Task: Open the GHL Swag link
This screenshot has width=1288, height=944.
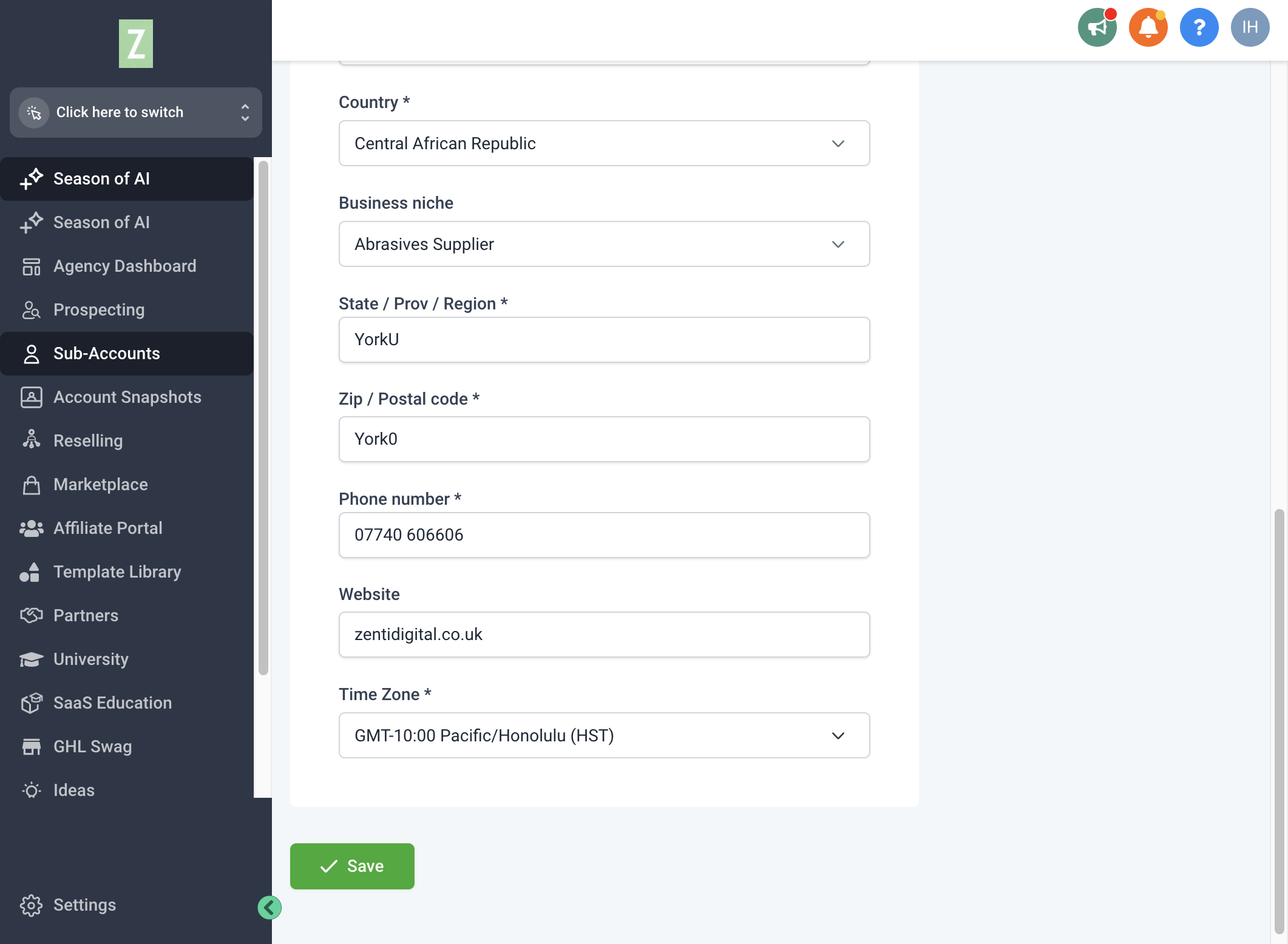Action: (x=127, y=747)
